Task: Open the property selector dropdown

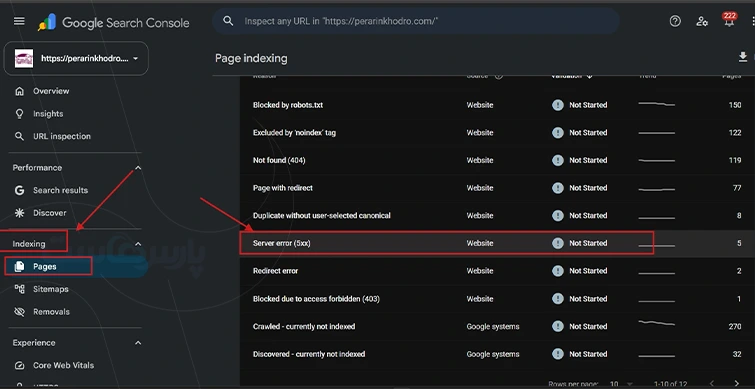Action: (x=76, y=58)
